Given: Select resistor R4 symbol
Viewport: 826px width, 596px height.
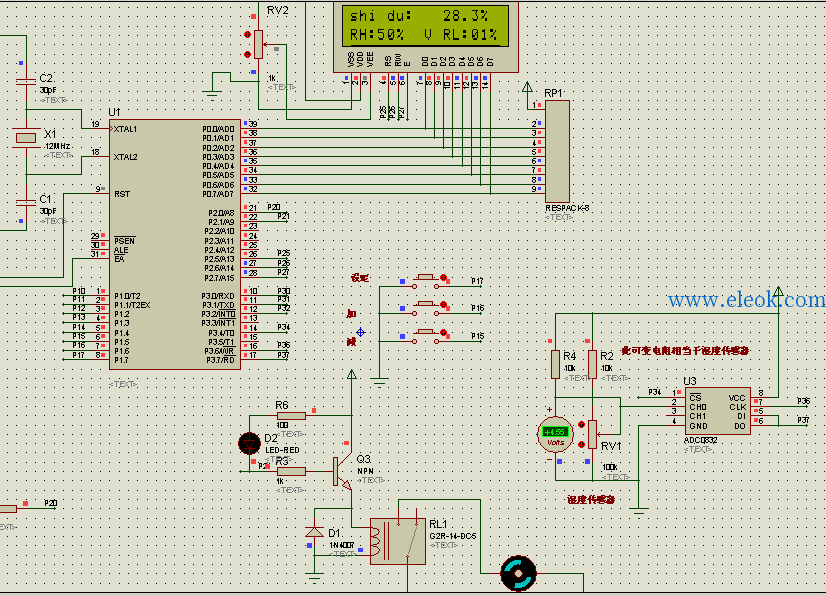Looking at the screenshot, I should pos(555,364).
